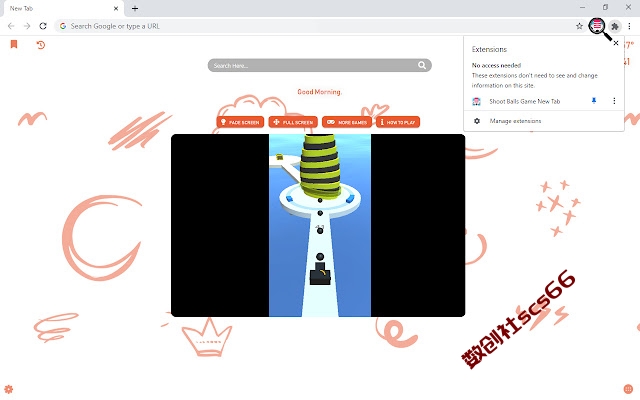Click the page settings gear icon at the bottom

pos(9,389)
